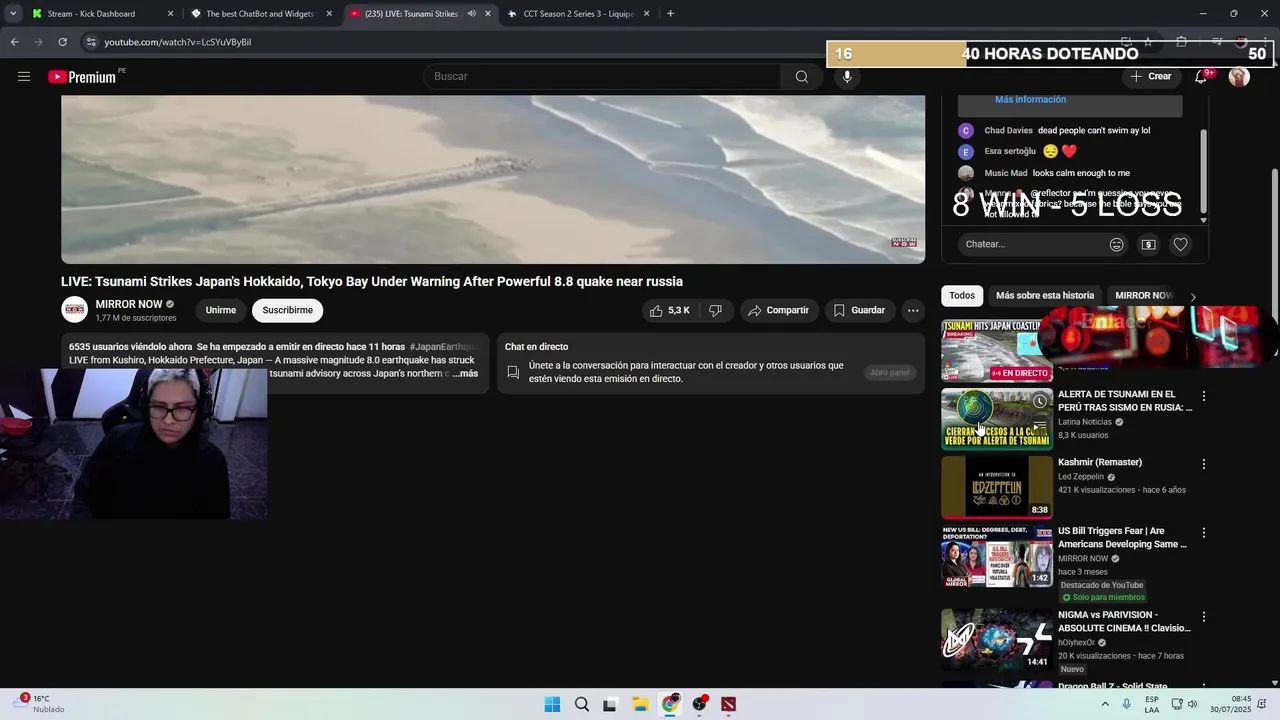1280x720 pixels.
Task: Open a new browser tab
Action: click(x=670, y=14)
